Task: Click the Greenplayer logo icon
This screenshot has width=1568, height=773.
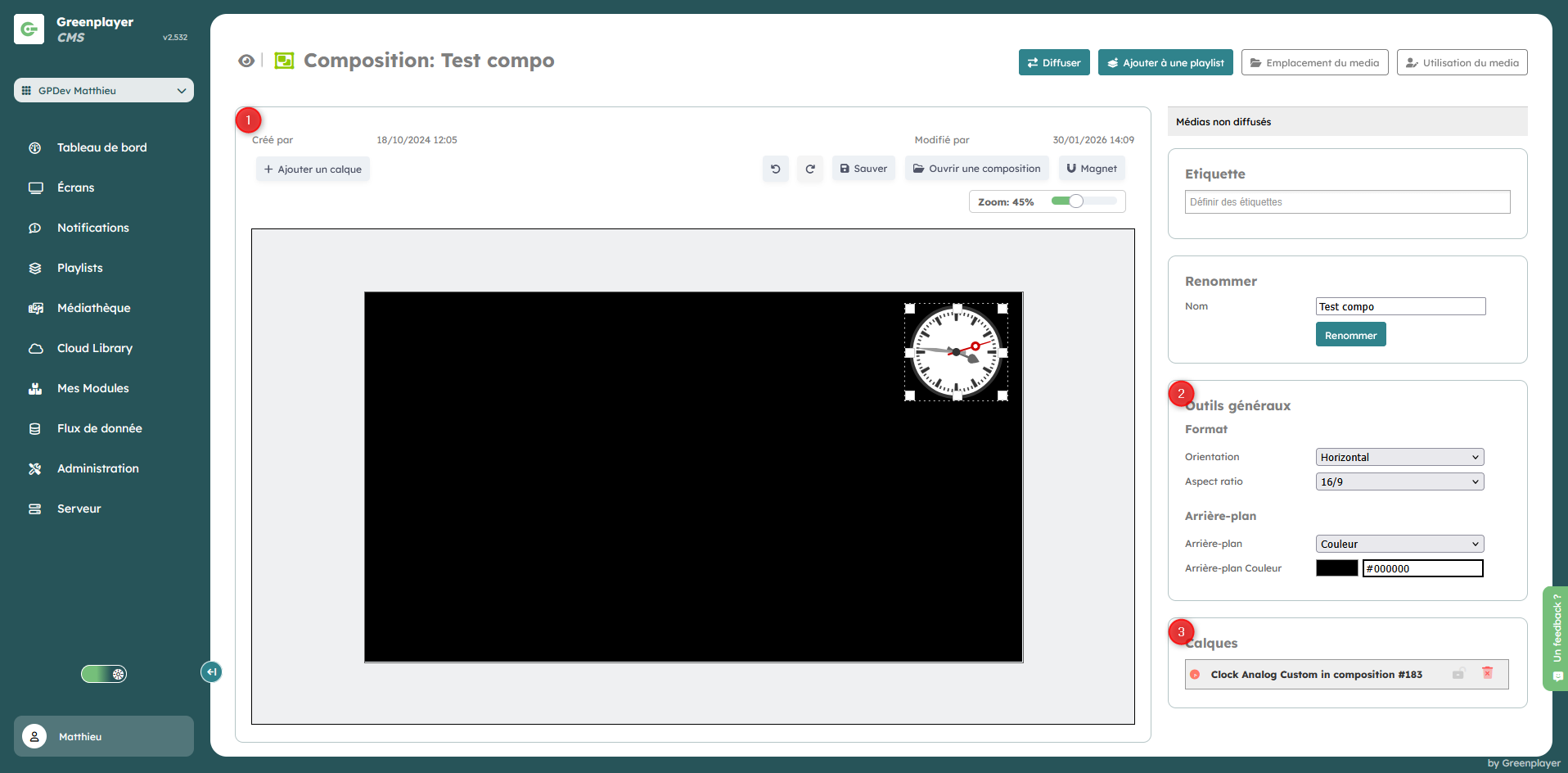Action: [x=29, y=29]
